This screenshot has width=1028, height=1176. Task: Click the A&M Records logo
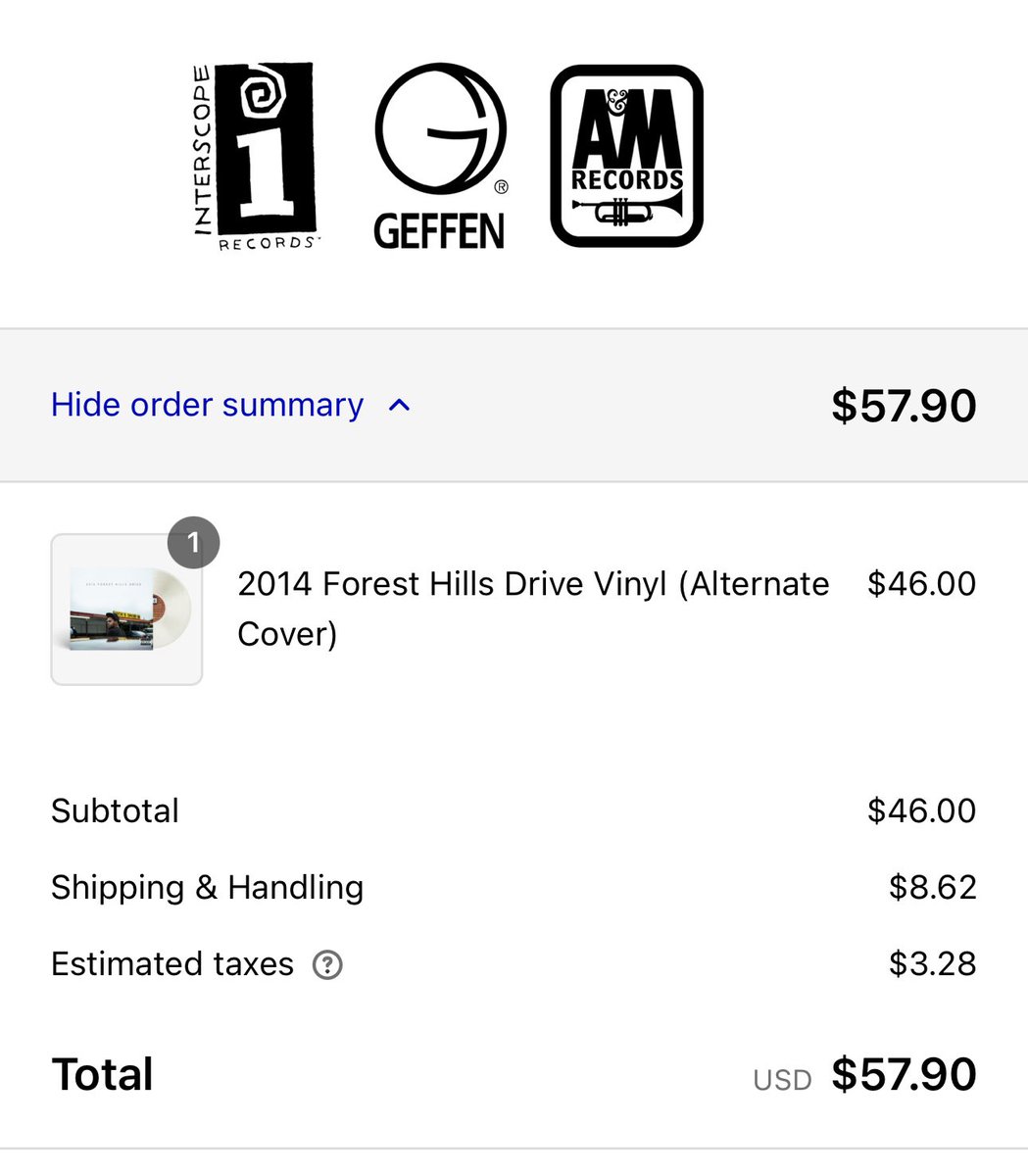(x=627, y=156)
